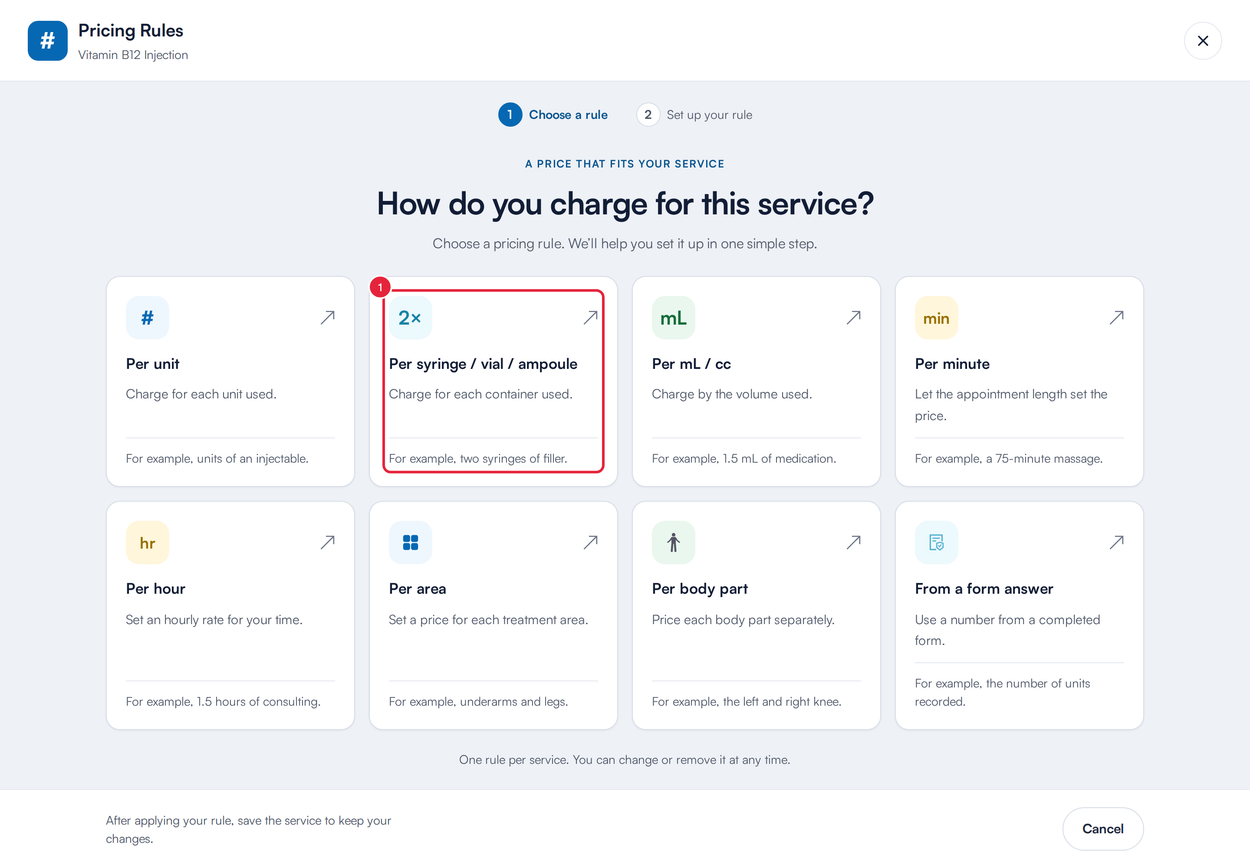Choose the Per minute rule title
The image size is (1250, 868).
952,364
